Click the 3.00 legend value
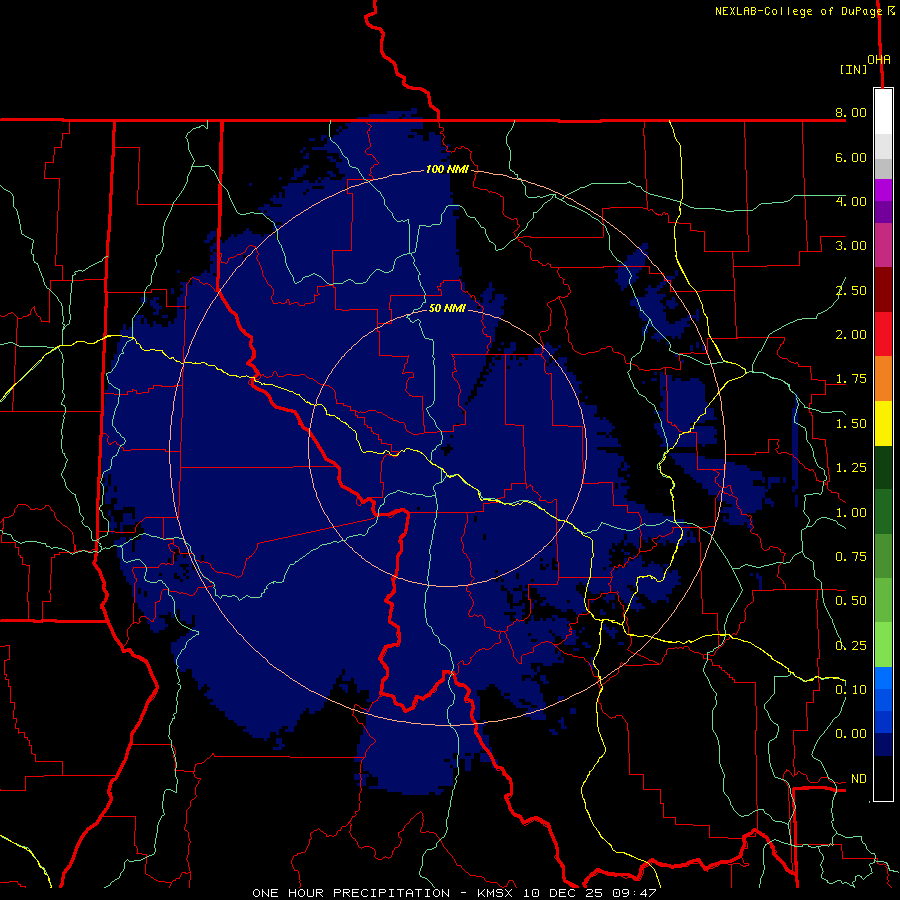900x900 pixels. (x=851, y=246)
